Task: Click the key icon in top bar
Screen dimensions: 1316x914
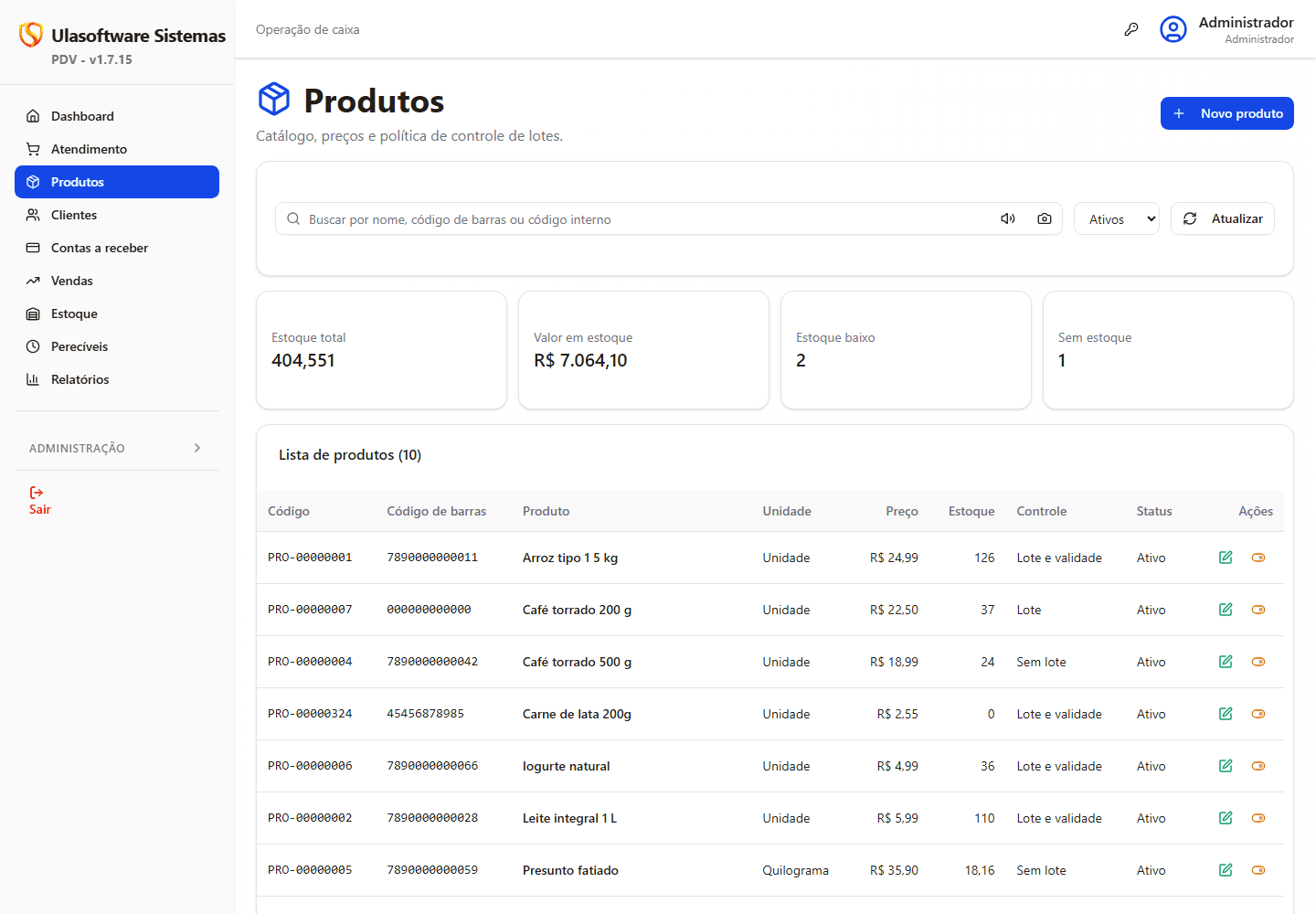Action: click(x=1131, y=29)
